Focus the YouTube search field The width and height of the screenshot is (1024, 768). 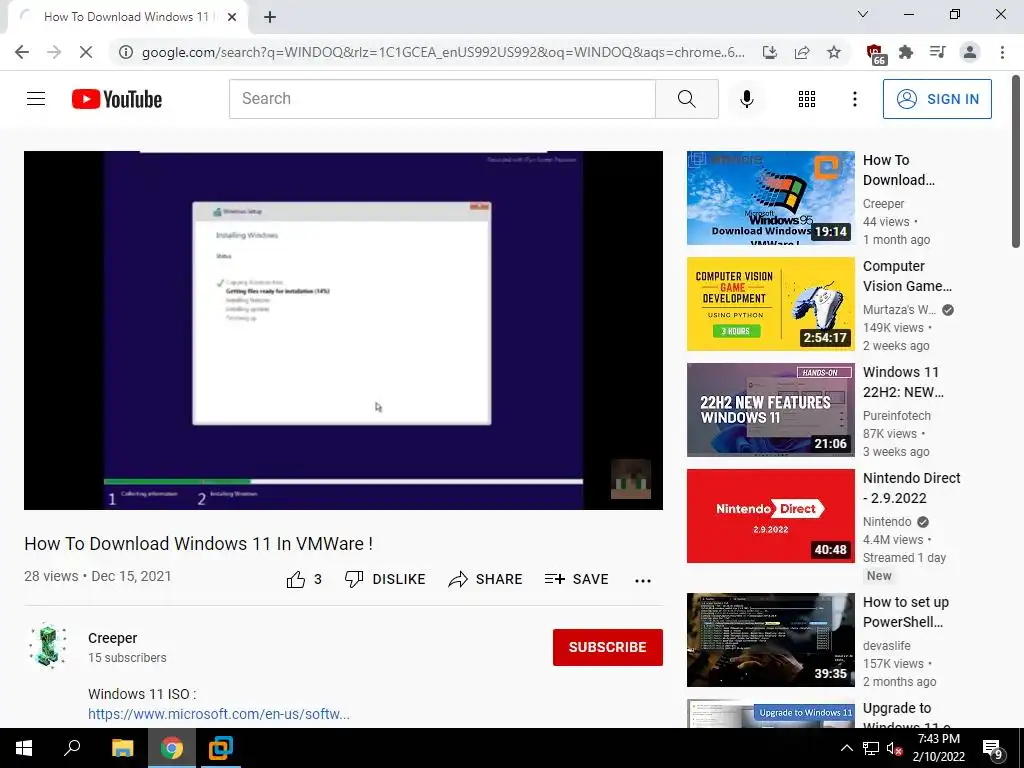tap(442, 99)
